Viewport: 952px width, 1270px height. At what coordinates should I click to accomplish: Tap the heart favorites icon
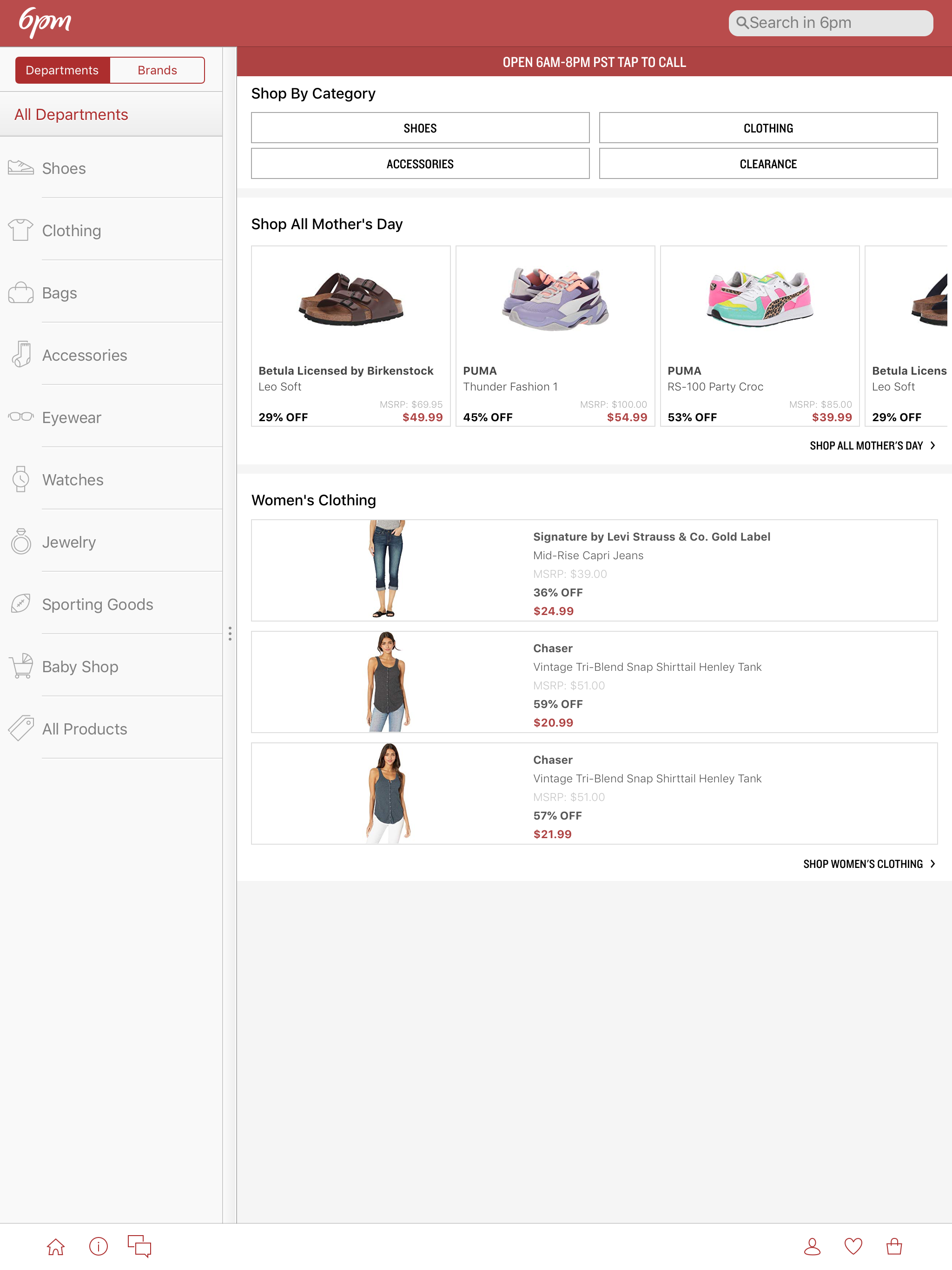853,1246
